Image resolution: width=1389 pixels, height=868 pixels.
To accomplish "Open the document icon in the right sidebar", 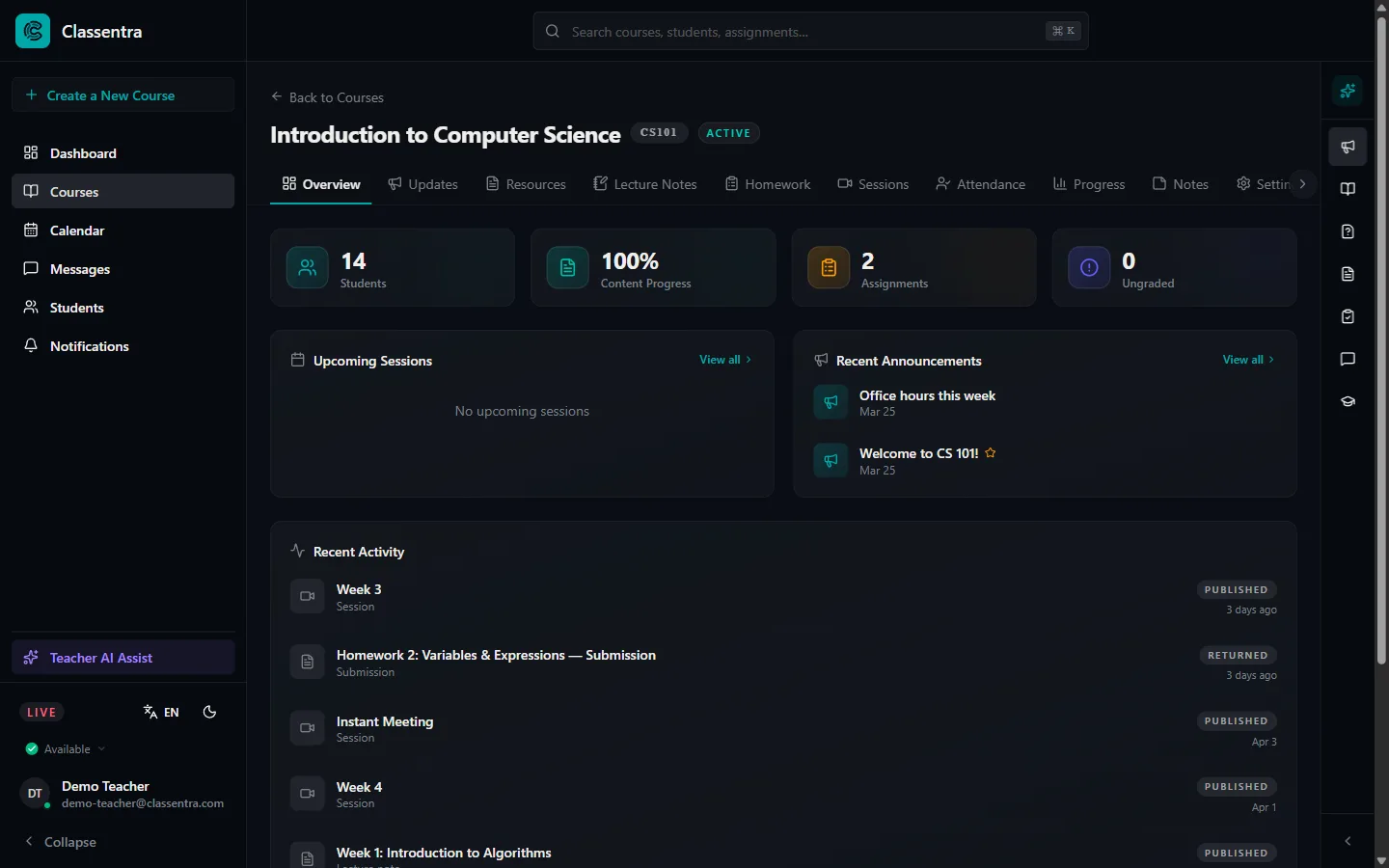I will [x=1347, y=274].
